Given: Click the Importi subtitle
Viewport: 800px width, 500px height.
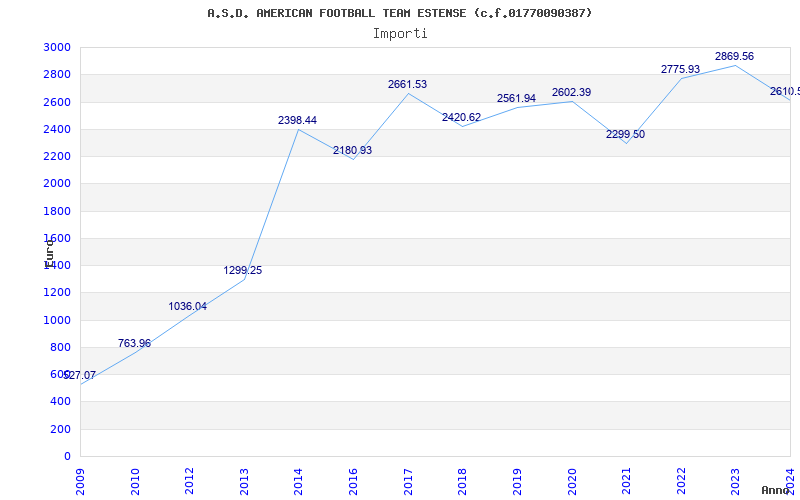Looking at the screenshot, I should [400, 34].
